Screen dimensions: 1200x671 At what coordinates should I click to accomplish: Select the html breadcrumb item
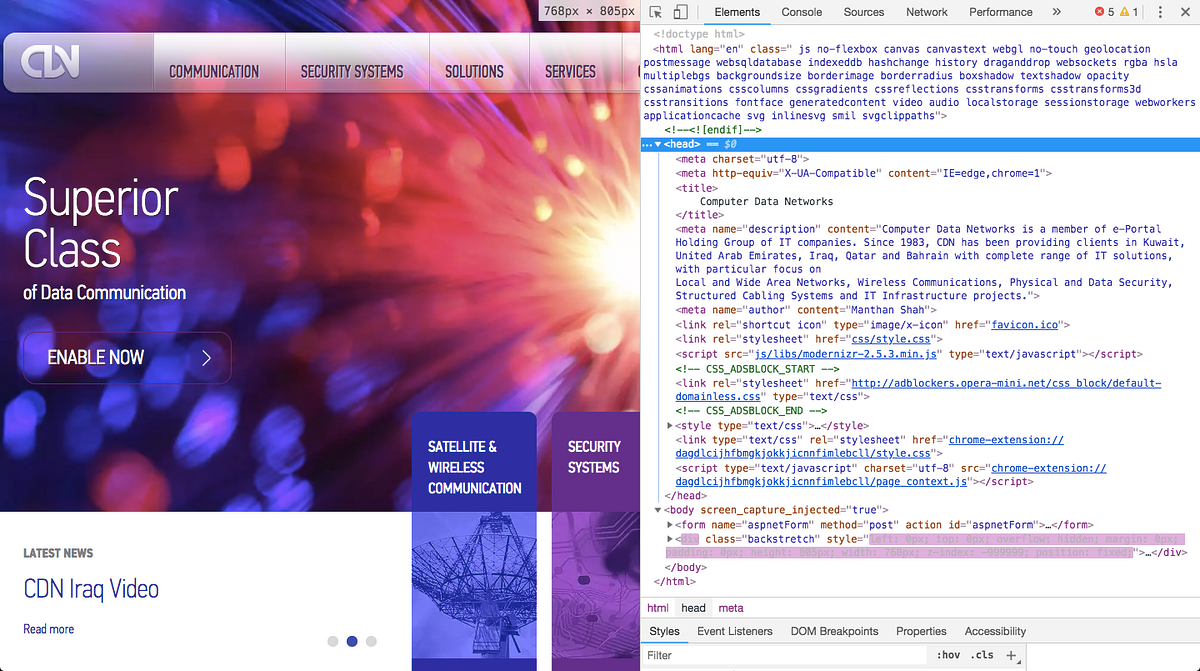pyautogui.click(x=658, y=607)
